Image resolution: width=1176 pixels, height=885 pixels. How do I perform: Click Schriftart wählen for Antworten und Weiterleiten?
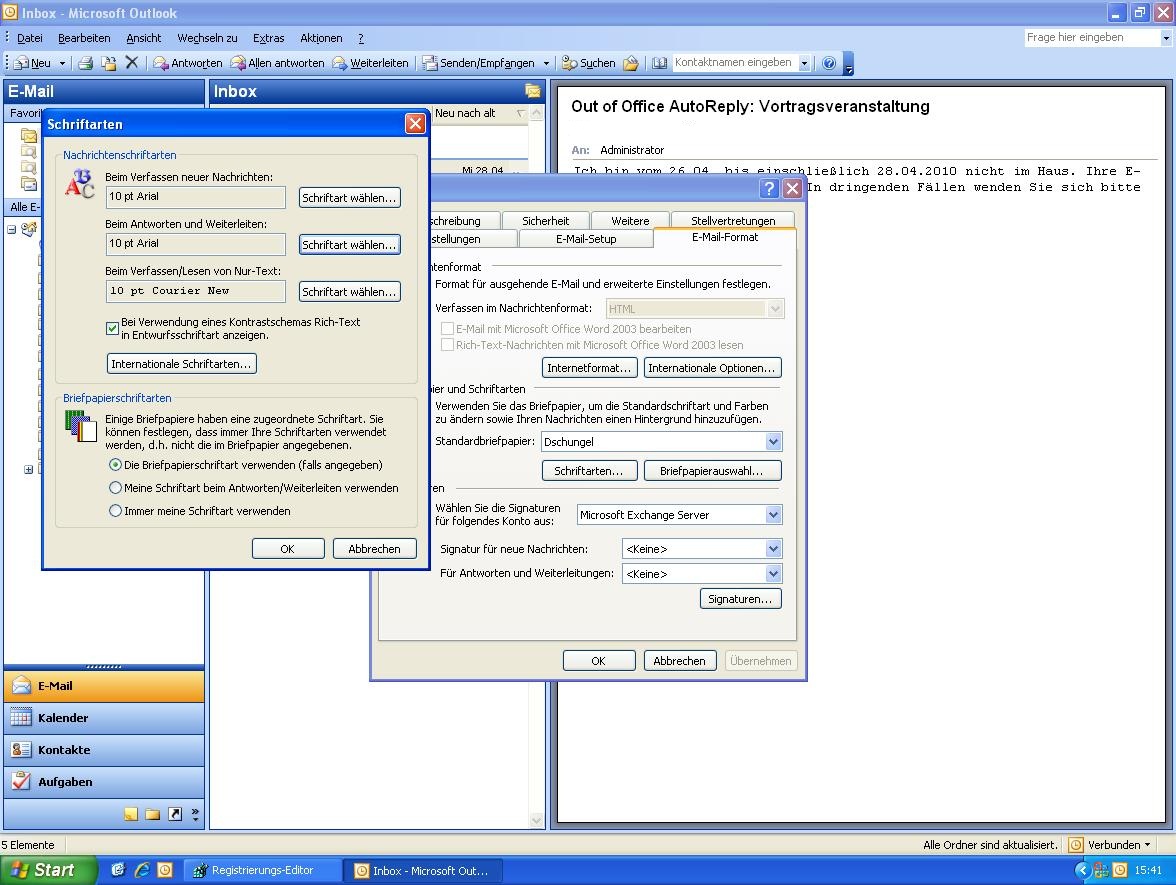[350, 244]
